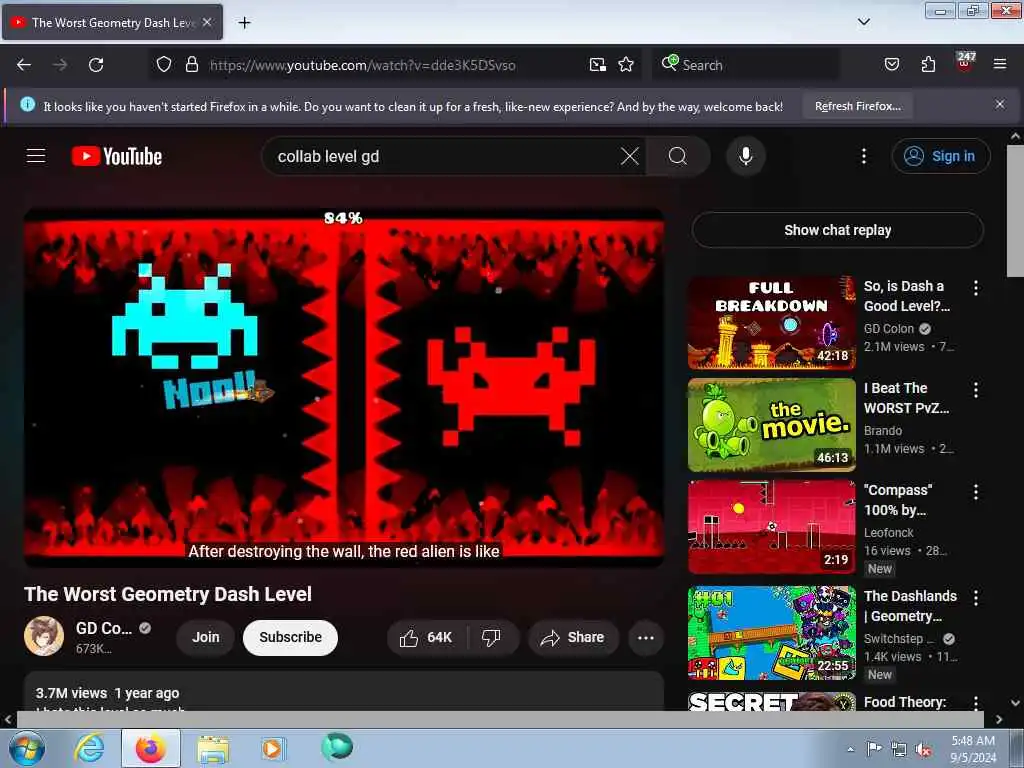
Task: View site security padlock info
Action: click(191, 65)
